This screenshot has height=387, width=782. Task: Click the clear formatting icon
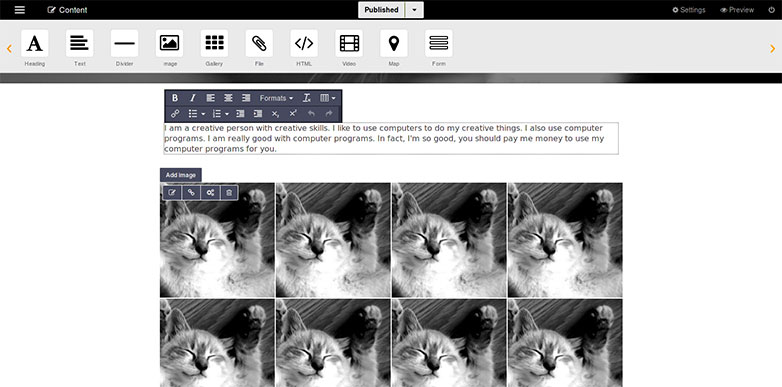click(x=307, y=98)
